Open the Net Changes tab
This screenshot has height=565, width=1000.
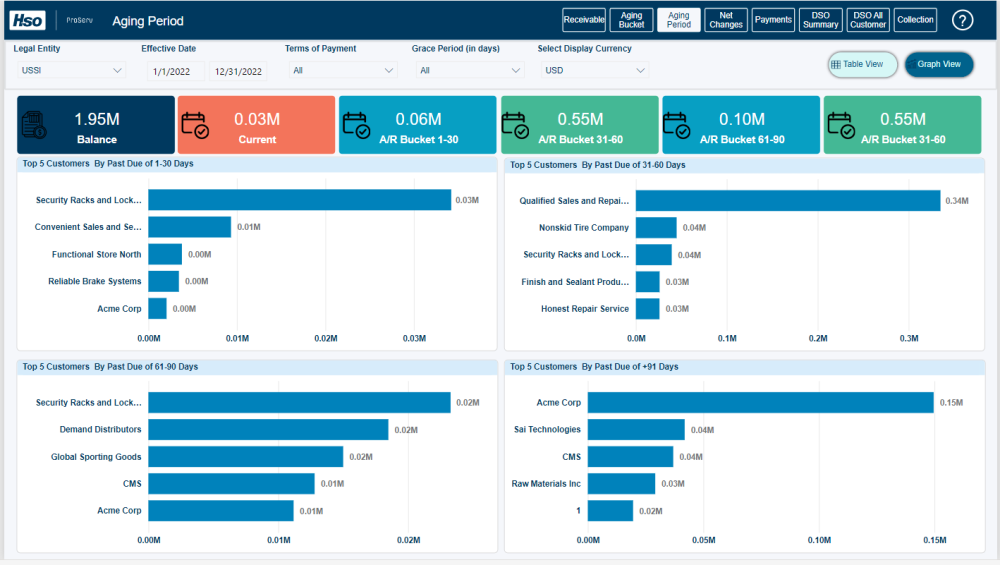(726, 20)
